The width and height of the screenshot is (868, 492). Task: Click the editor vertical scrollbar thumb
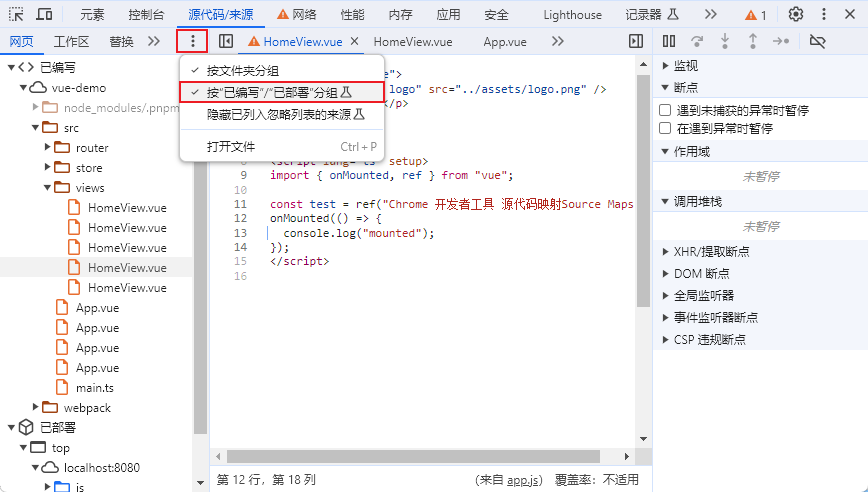coord(643,191)
